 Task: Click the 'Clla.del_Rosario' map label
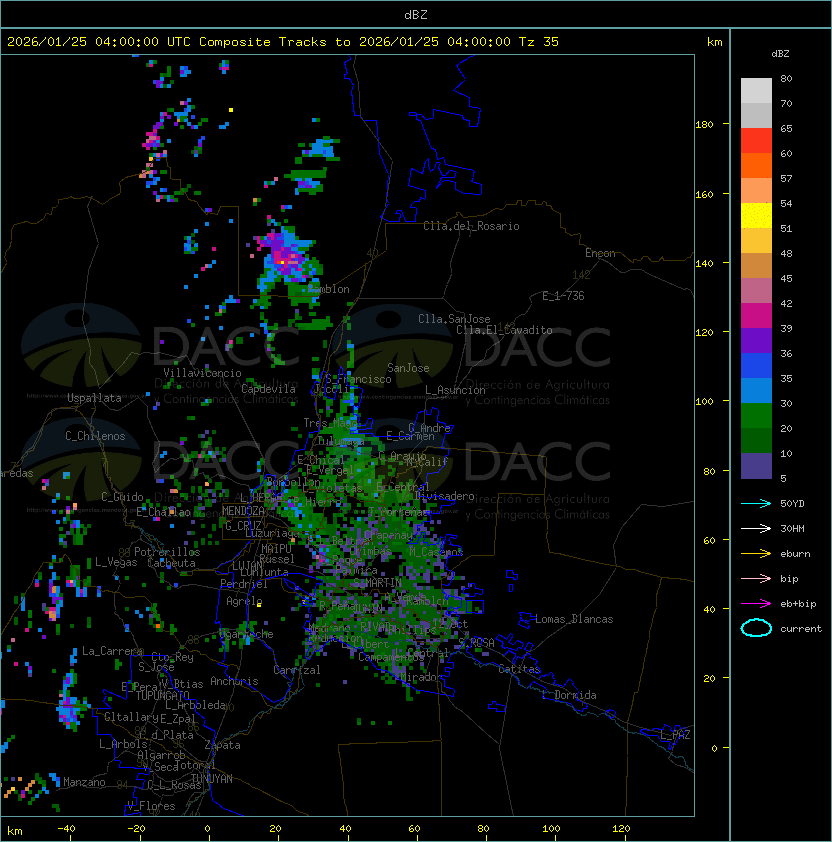(471, 226)
